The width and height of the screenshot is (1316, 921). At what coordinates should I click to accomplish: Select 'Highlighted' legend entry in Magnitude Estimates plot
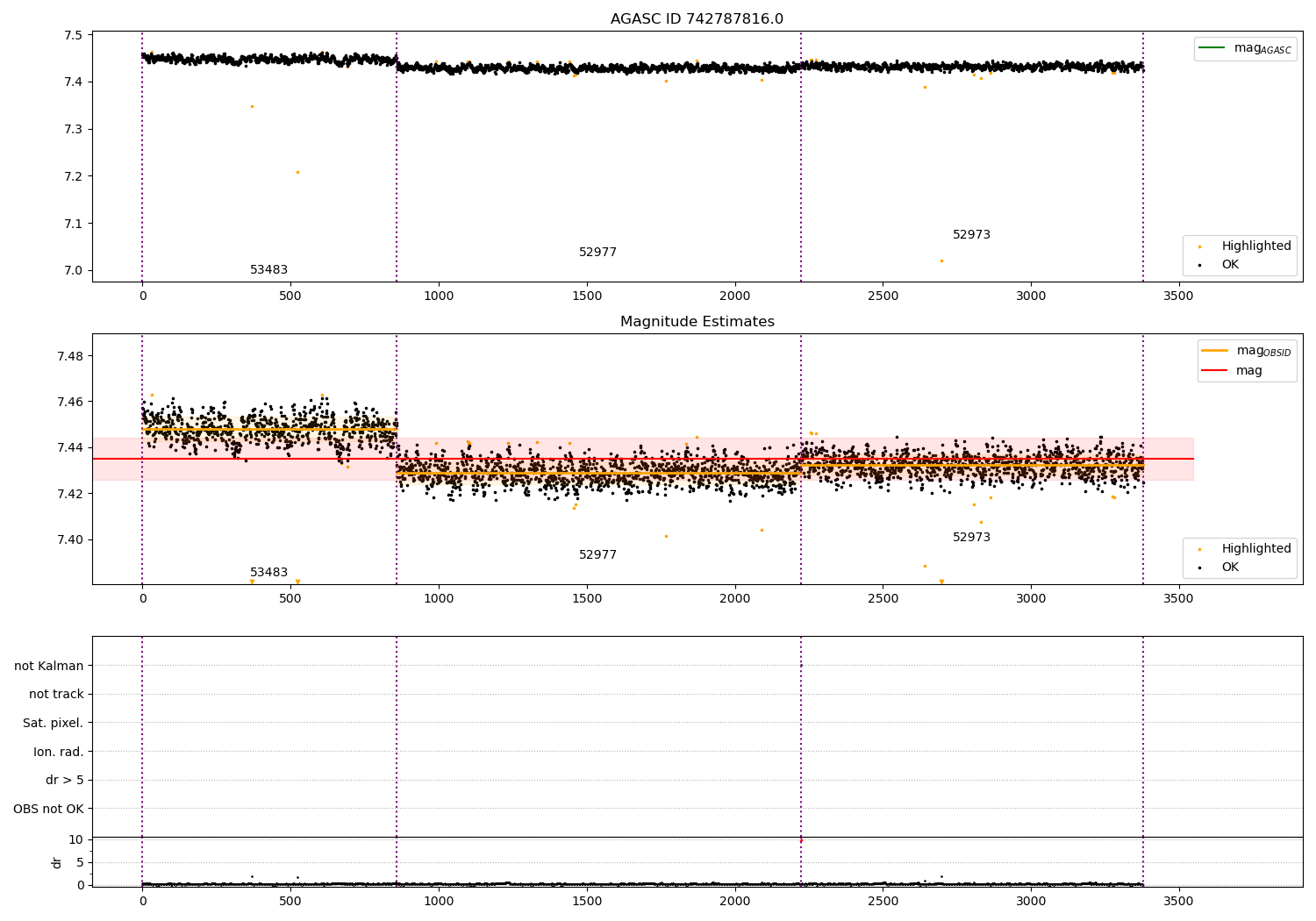(x=1256, y=549)
